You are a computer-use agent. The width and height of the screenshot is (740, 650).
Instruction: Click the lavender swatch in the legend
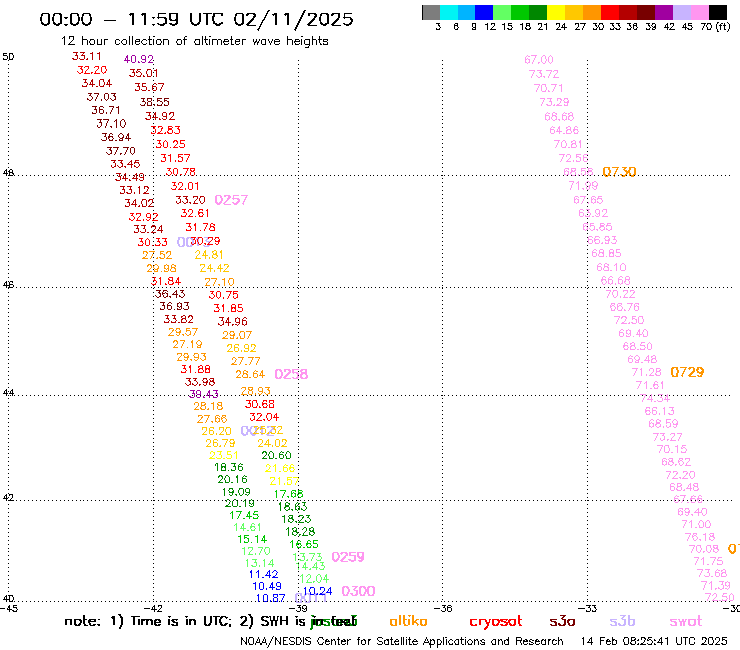tap(681, 12)
